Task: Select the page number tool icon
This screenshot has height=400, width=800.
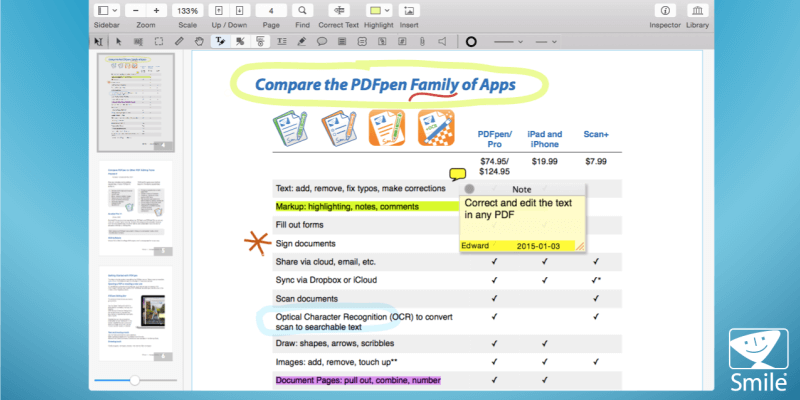Action: click(402, 42)
